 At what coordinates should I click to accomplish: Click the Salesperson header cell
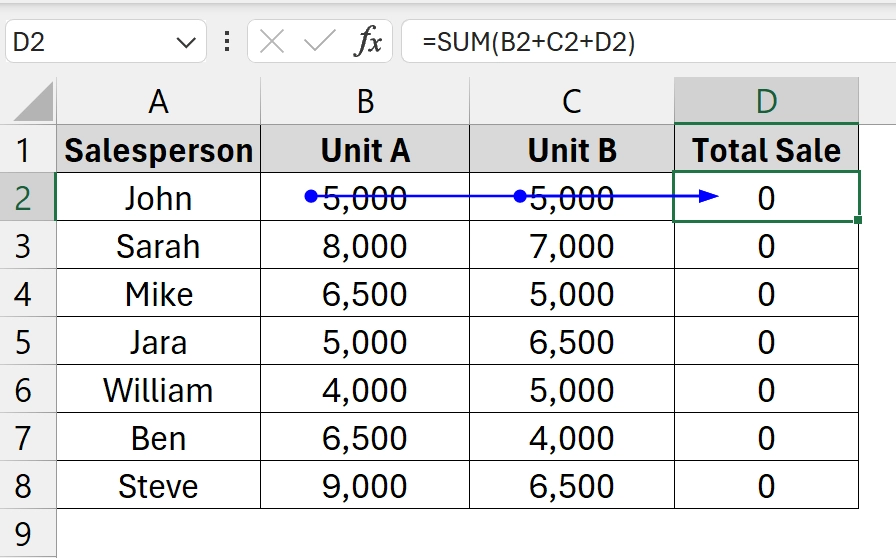coord(158,149)
